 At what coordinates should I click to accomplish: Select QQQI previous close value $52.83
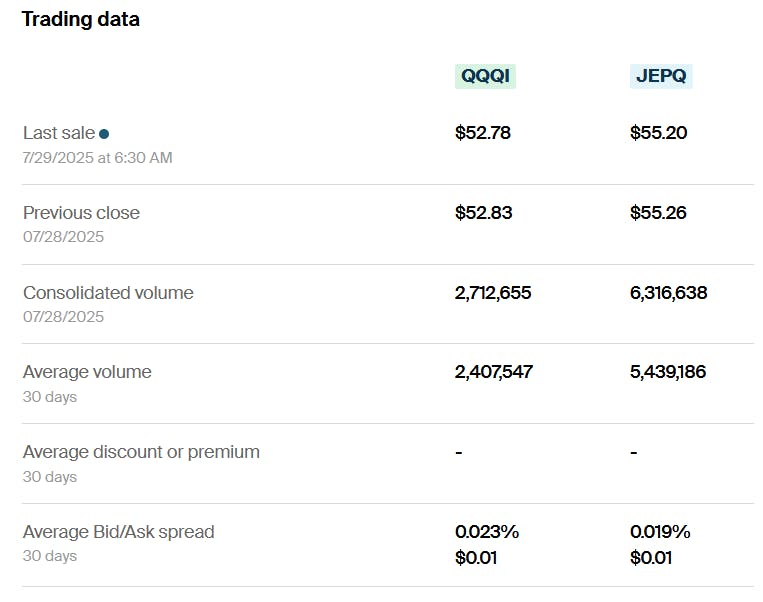(483, 213)
